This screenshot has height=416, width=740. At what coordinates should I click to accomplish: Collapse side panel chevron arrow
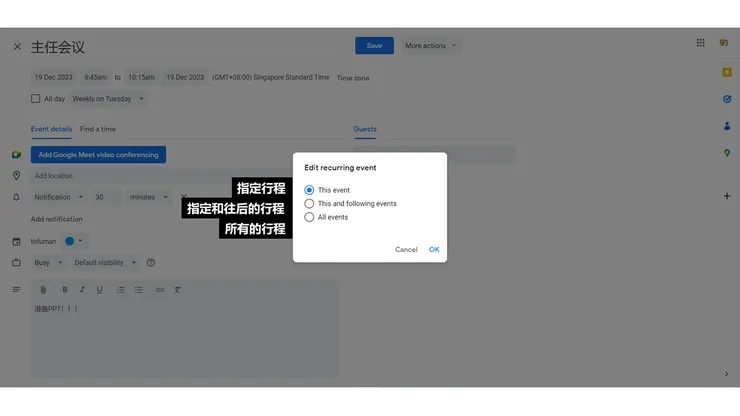pos(726,374)
